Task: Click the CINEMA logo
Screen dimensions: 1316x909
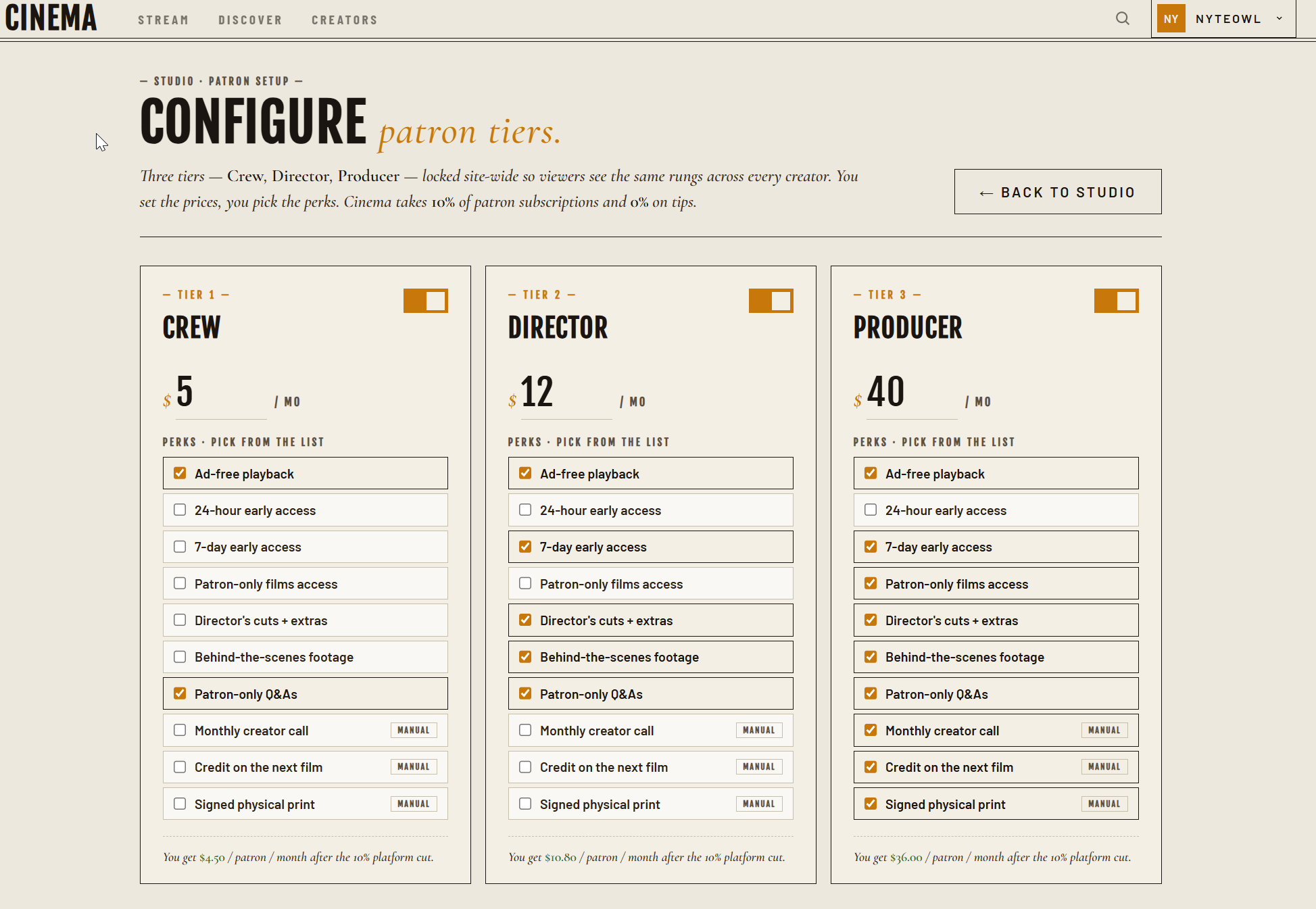Action: click(x=51, y=18)
